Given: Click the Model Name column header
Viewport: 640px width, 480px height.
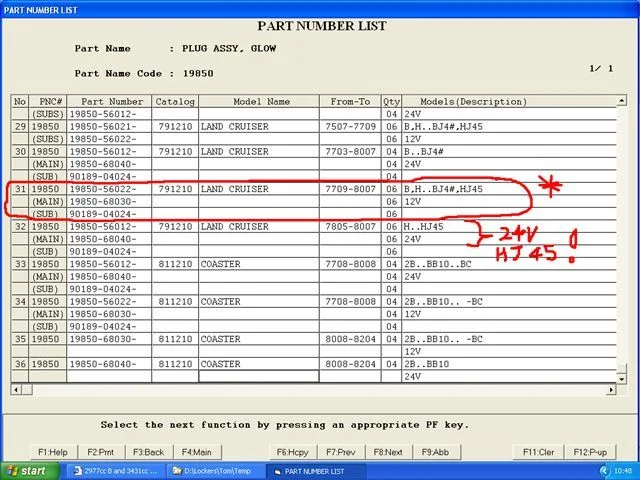Looking at the screenshot, I should [x=259, y=102].
